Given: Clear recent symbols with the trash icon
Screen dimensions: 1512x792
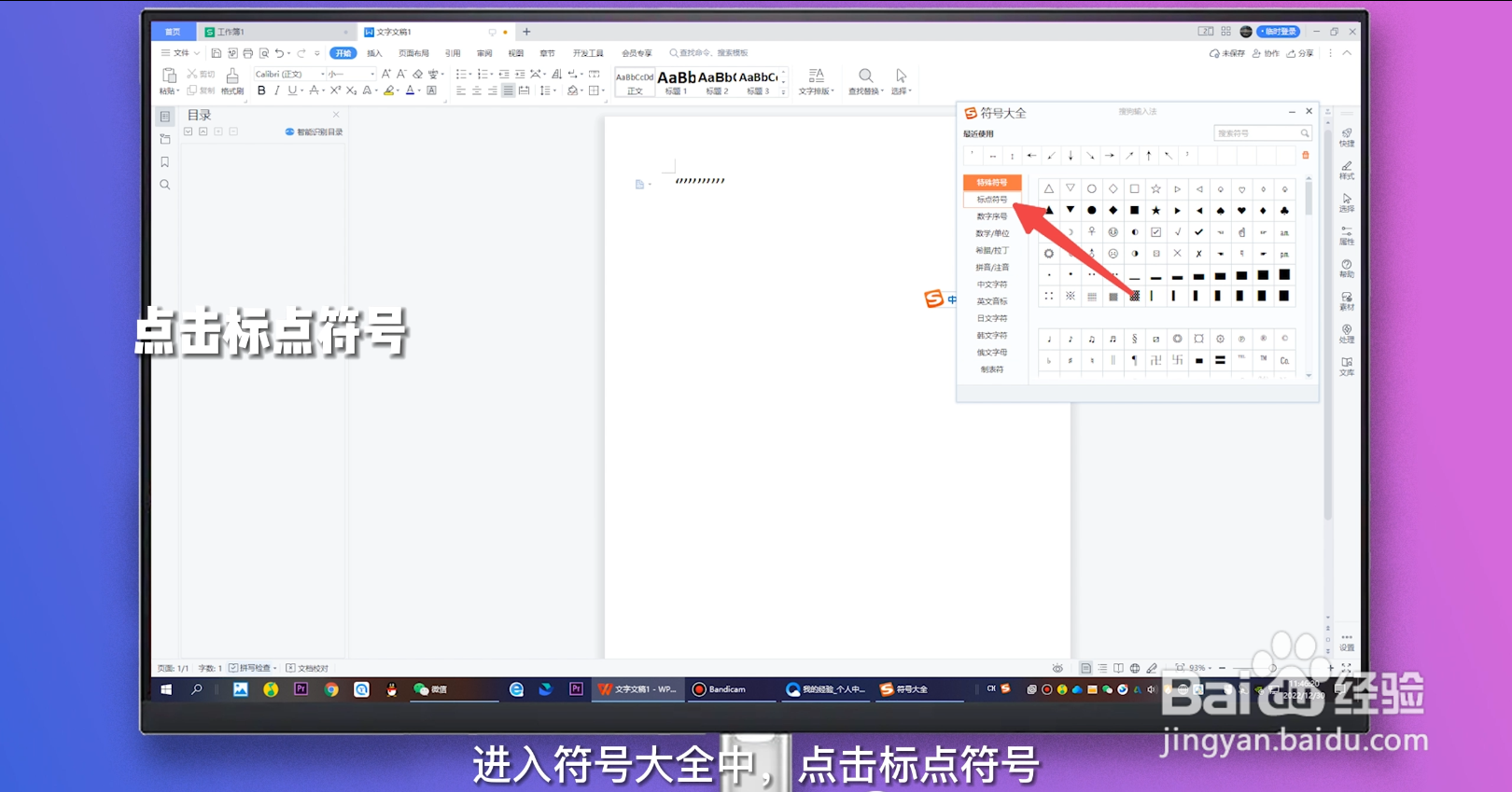Looking at the screenshot, I should point(1306,156).
